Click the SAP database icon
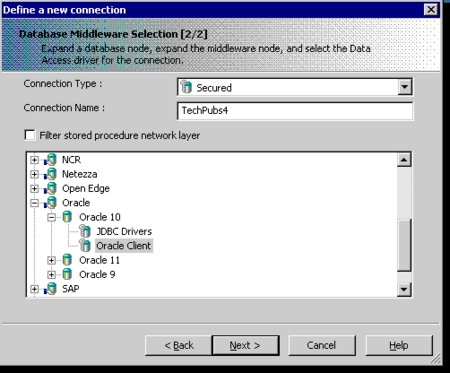450x373 pixels. tap(50, 289)
